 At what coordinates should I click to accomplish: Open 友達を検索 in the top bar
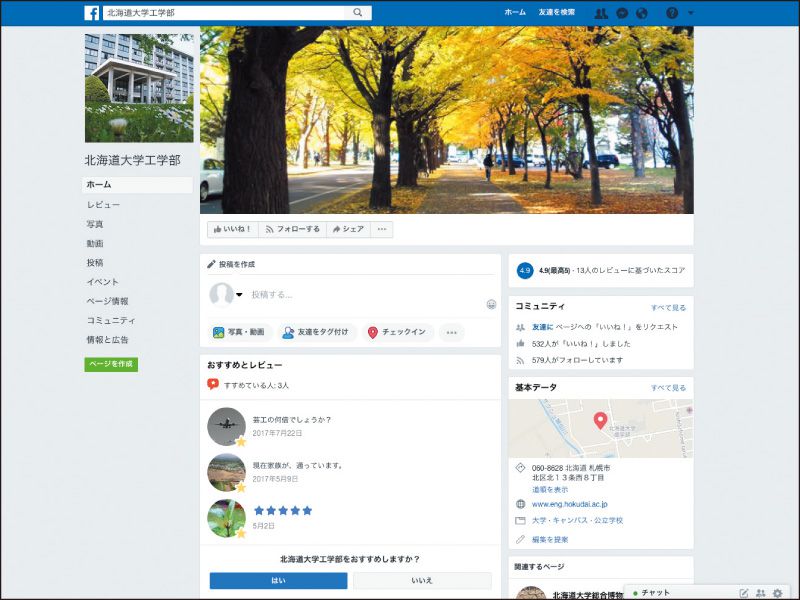pyautogui.click(x=557, y=12)
